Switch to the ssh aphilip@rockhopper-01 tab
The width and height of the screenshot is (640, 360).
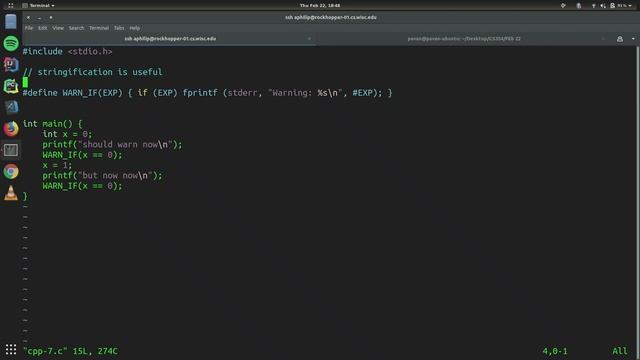[170, 39]
